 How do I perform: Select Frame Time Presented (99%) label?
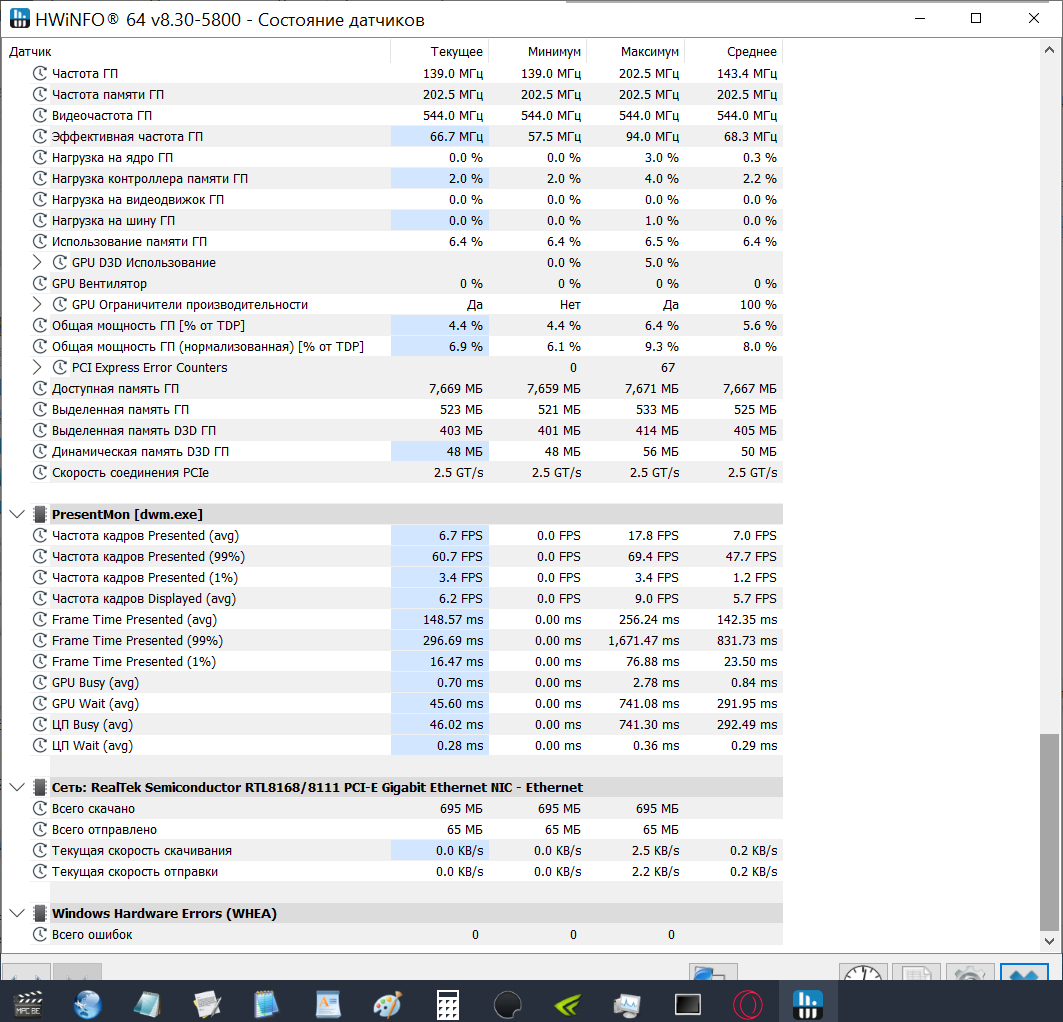pyautogui.click(x=137, y=640)
